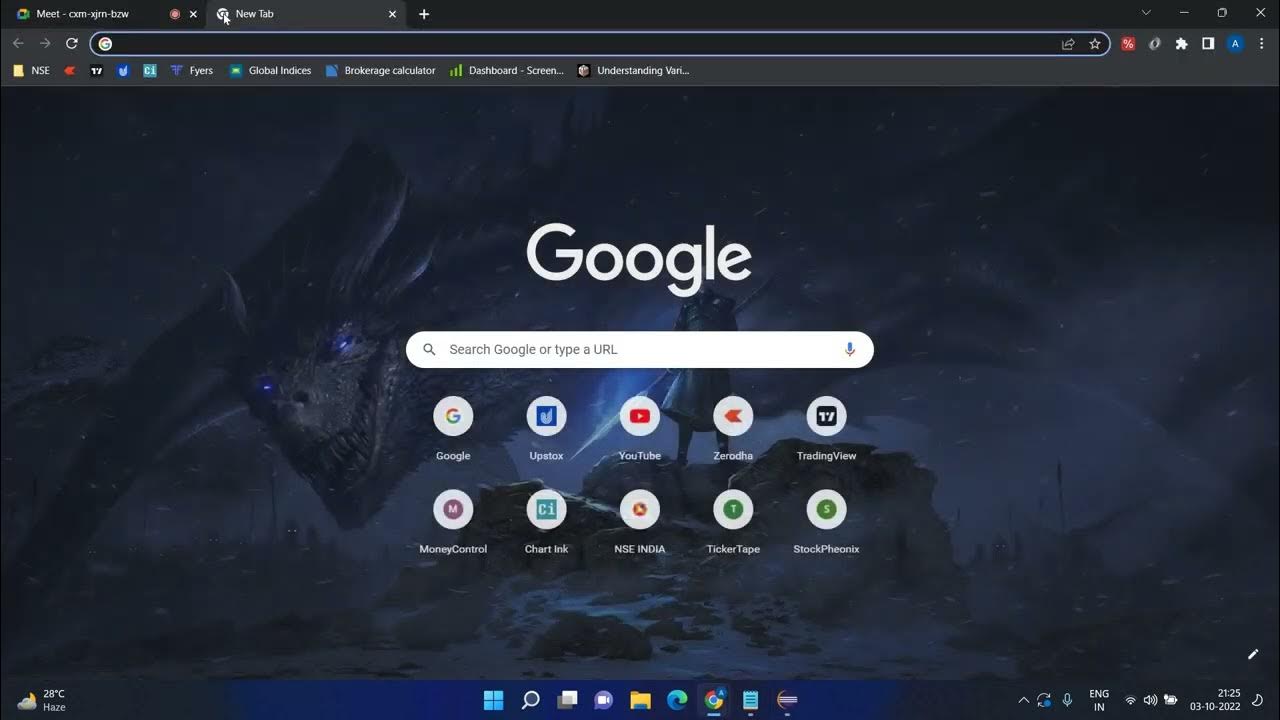Open a new tab with the plus button
This screenshot has height=720, width=1280.
pyautogui.click(x=424, y=14)
